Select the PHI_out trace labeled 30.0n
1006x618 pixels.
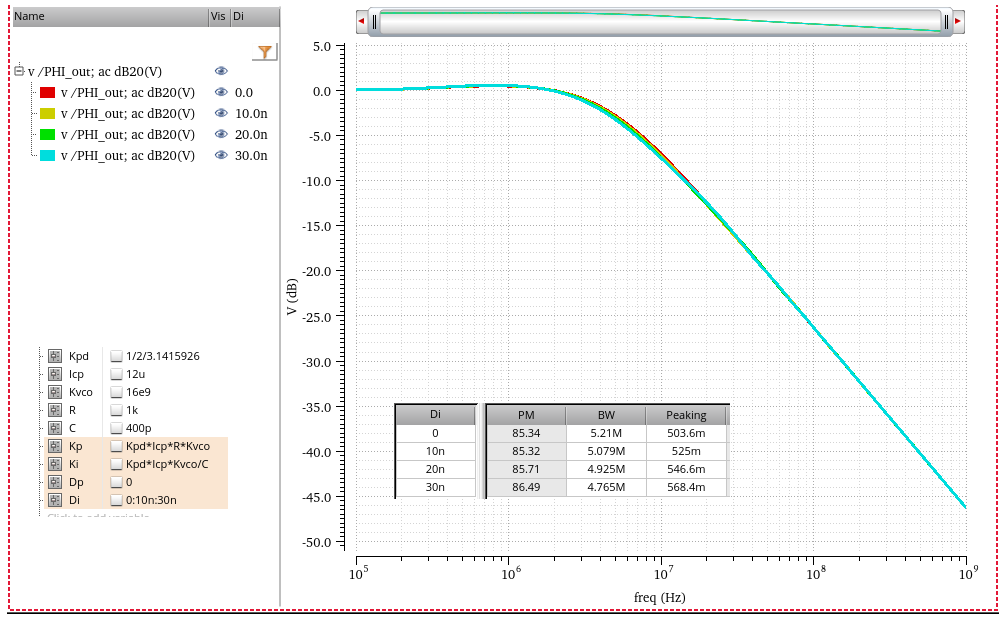[x=128, y=155]
